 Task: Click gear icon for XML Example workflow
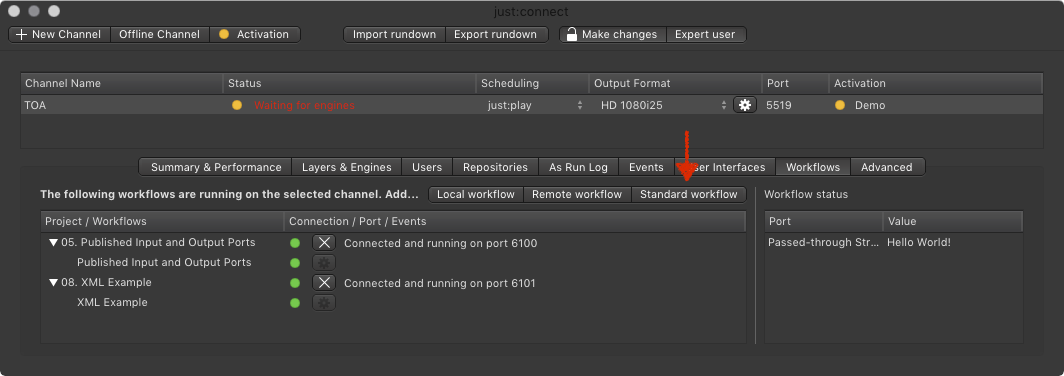(x=324, y=303)
